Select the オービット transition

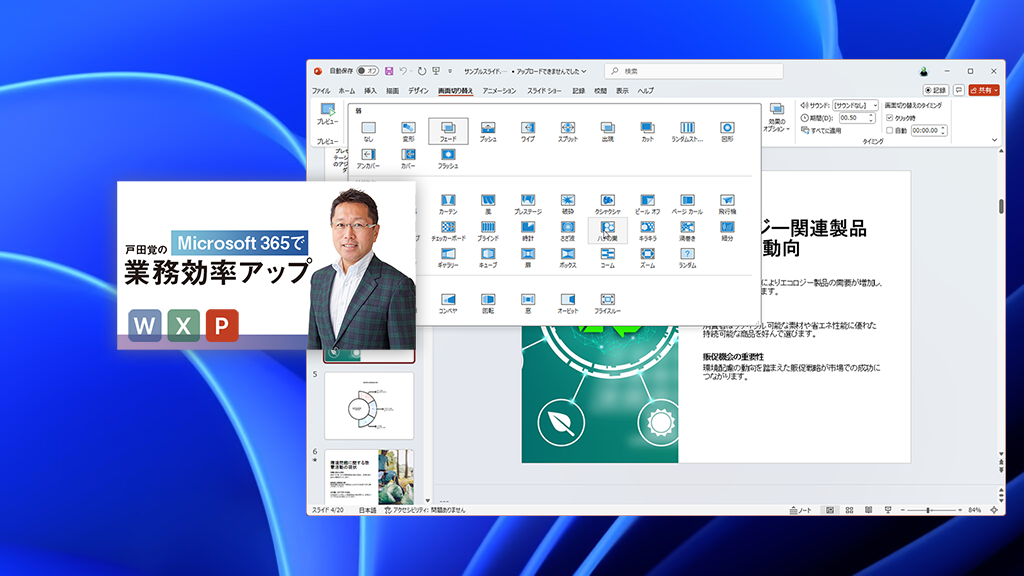(568, 303)
